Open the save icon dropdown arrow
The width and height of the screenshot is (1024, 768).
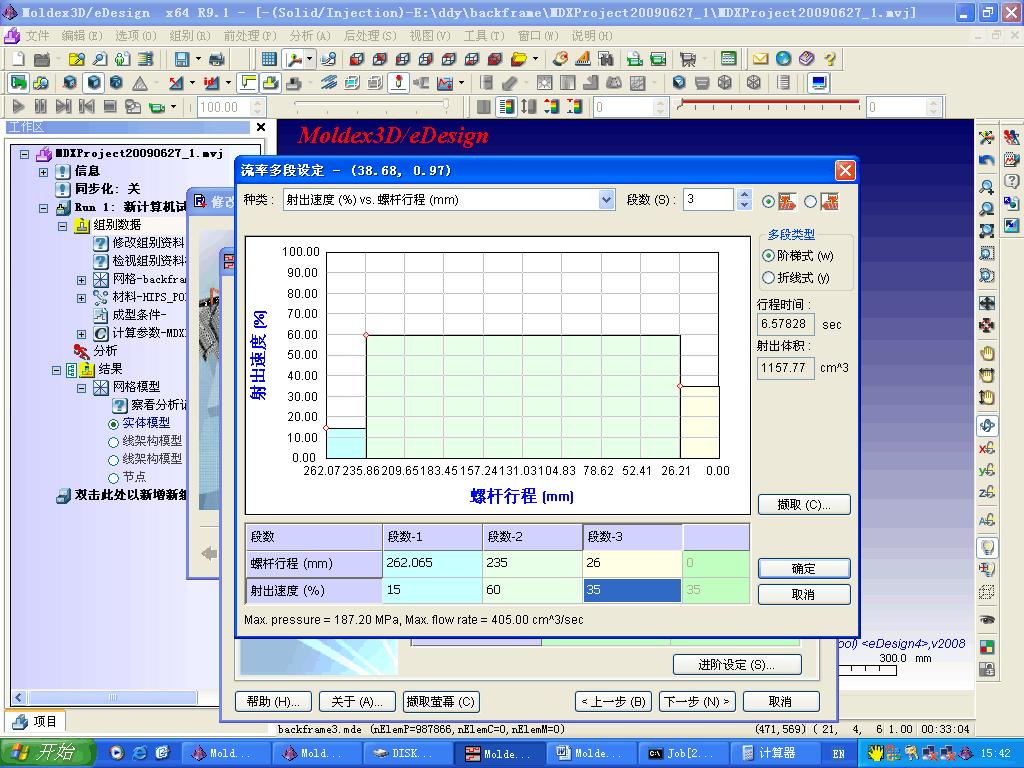point(198,59)
